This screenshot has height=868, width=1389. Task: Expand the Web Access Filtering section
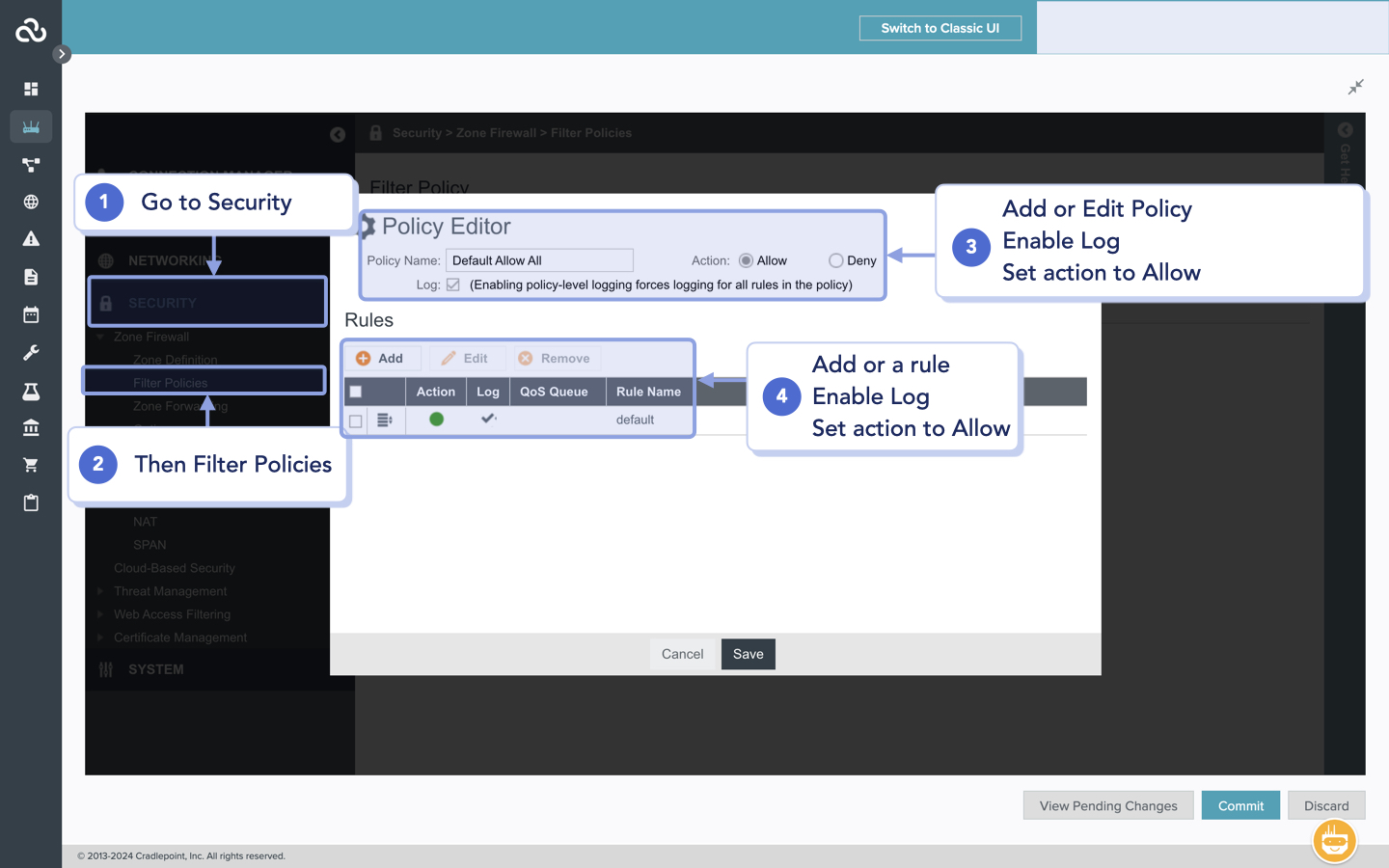click(x=100, y=614)
